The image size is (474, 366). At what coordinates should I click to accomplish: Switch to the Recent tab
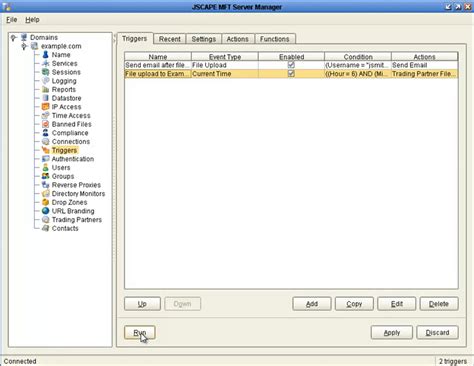pyautogui.click(x=170, y=39)
